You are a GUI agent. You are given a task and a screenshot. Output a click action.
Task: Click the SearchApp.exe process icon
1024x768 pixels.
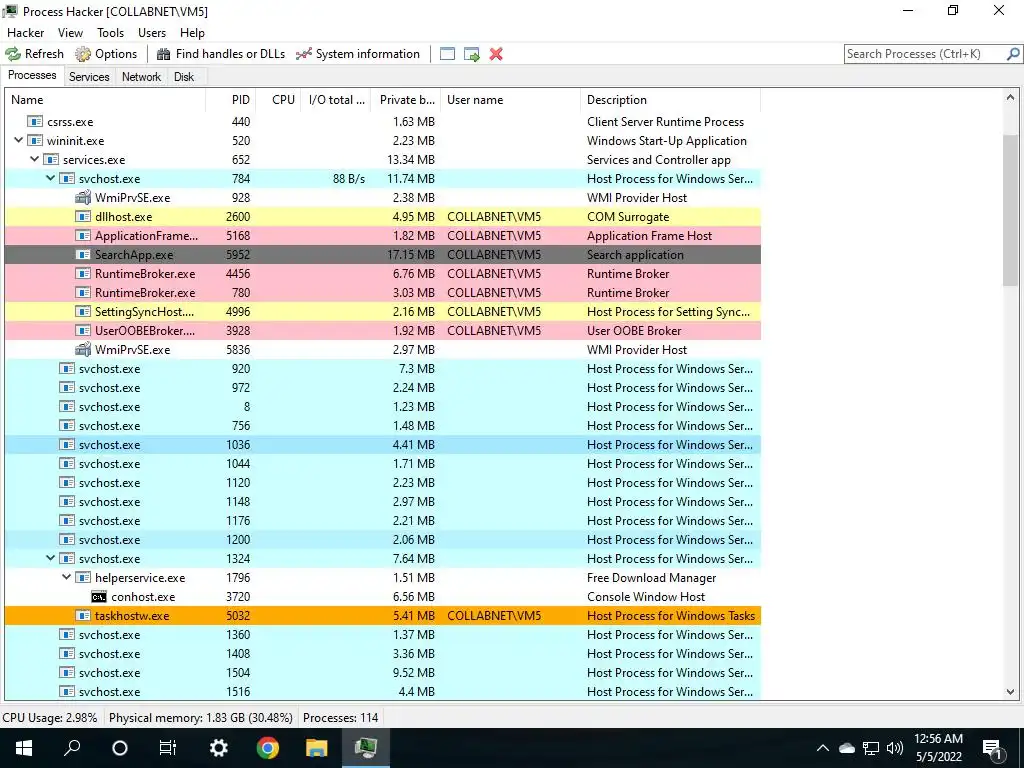click(83, 255)
